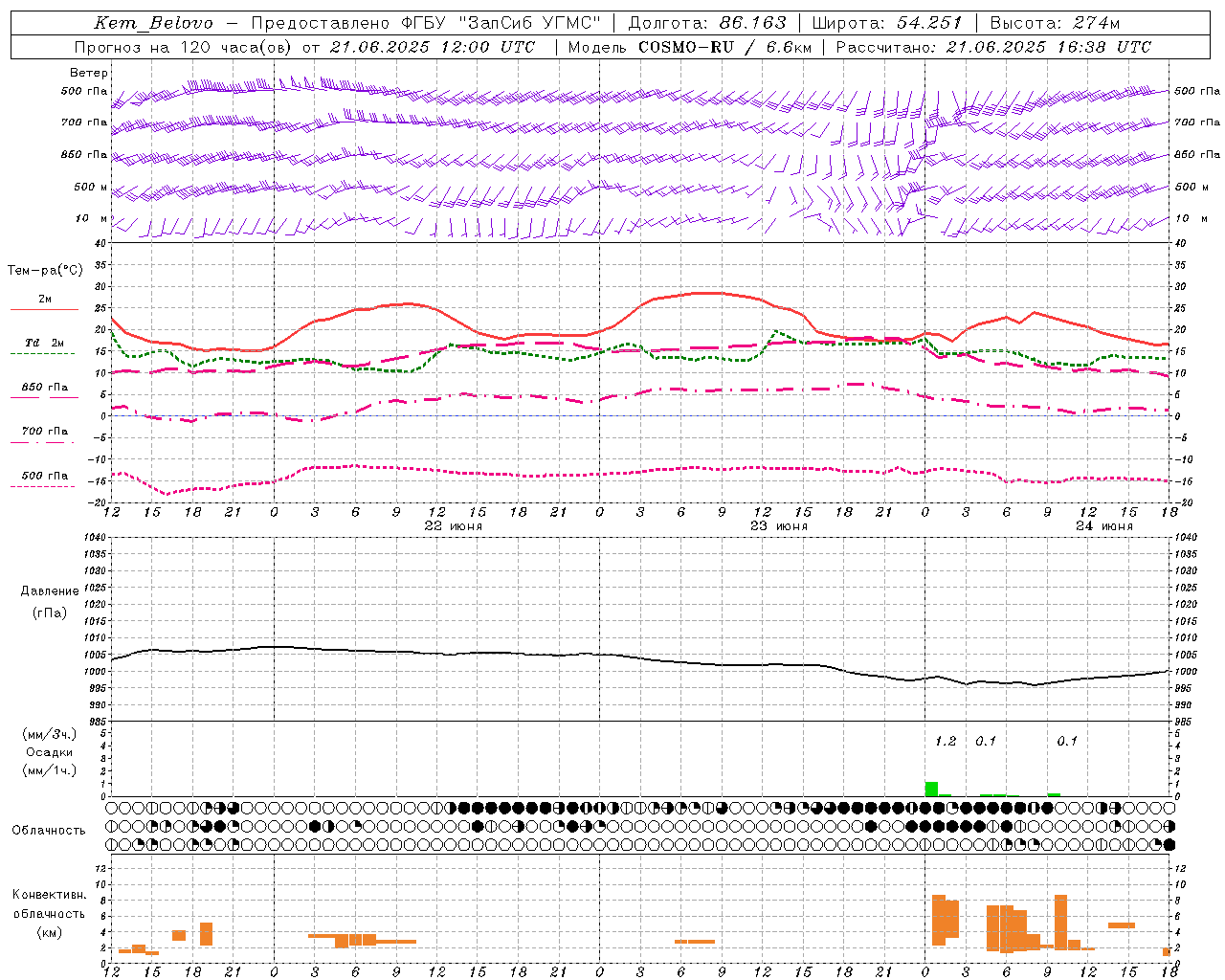Image resolution: width=1225 pixels, height=980 pixels.
Task: Click the 'Высота: 274м' elevation text
Action: [x=1055, y=23]
